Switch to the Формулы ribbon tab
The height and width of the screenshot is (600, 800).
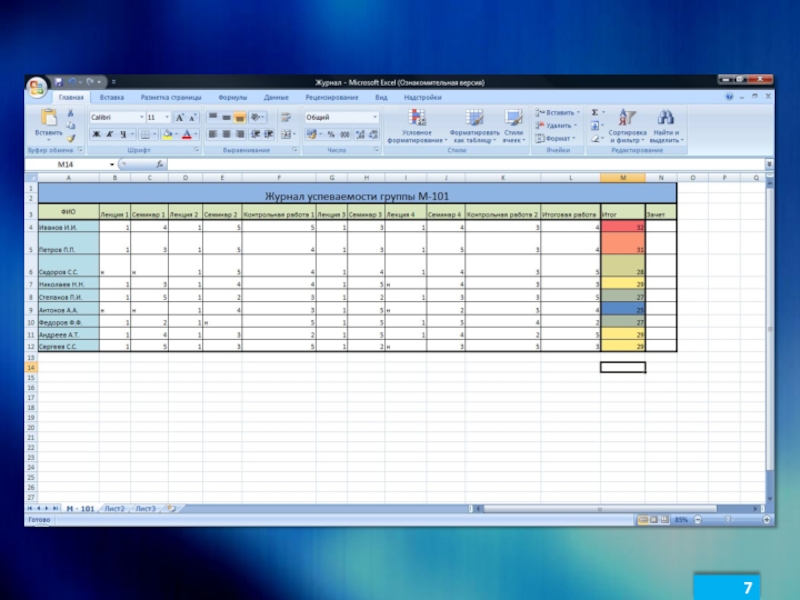coord(232,98)
